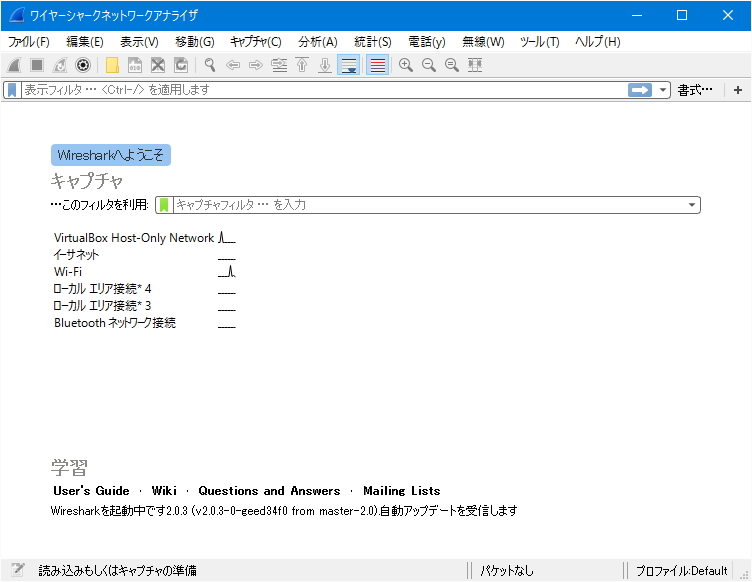Open capture options with the gear-circle icon

[x=83, y=65]
